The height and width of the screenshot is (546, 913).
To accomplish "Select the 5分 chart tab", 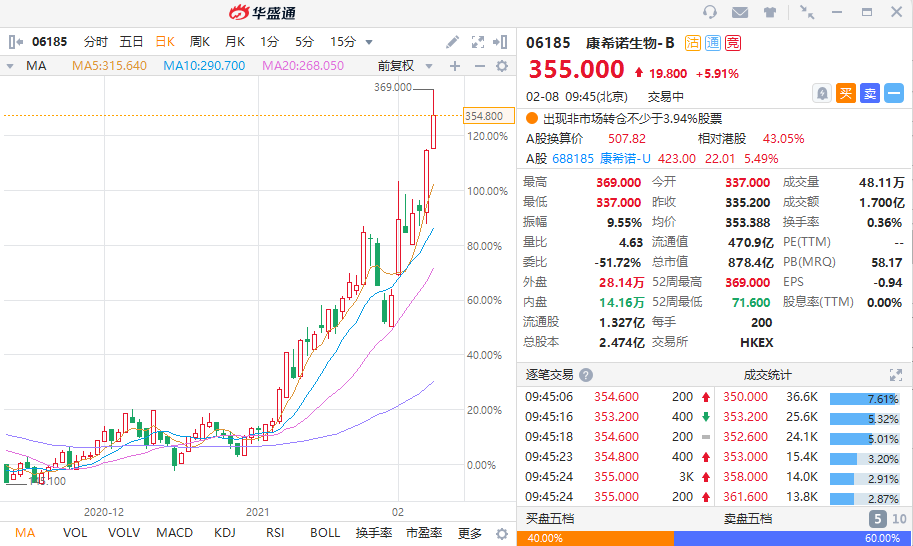I will pos(304,42).
